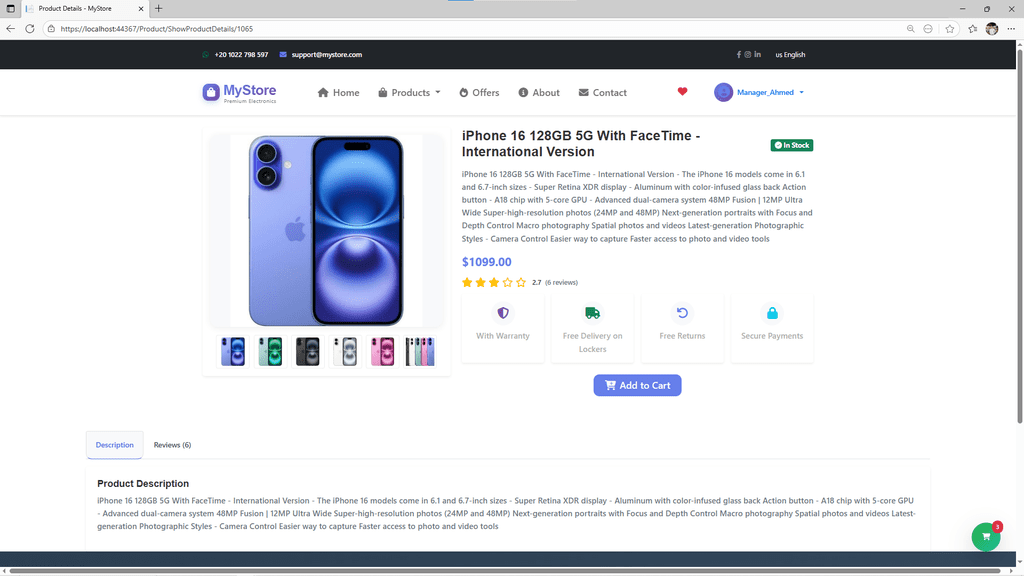
Task: Open the English language selector
Action: 790,55
